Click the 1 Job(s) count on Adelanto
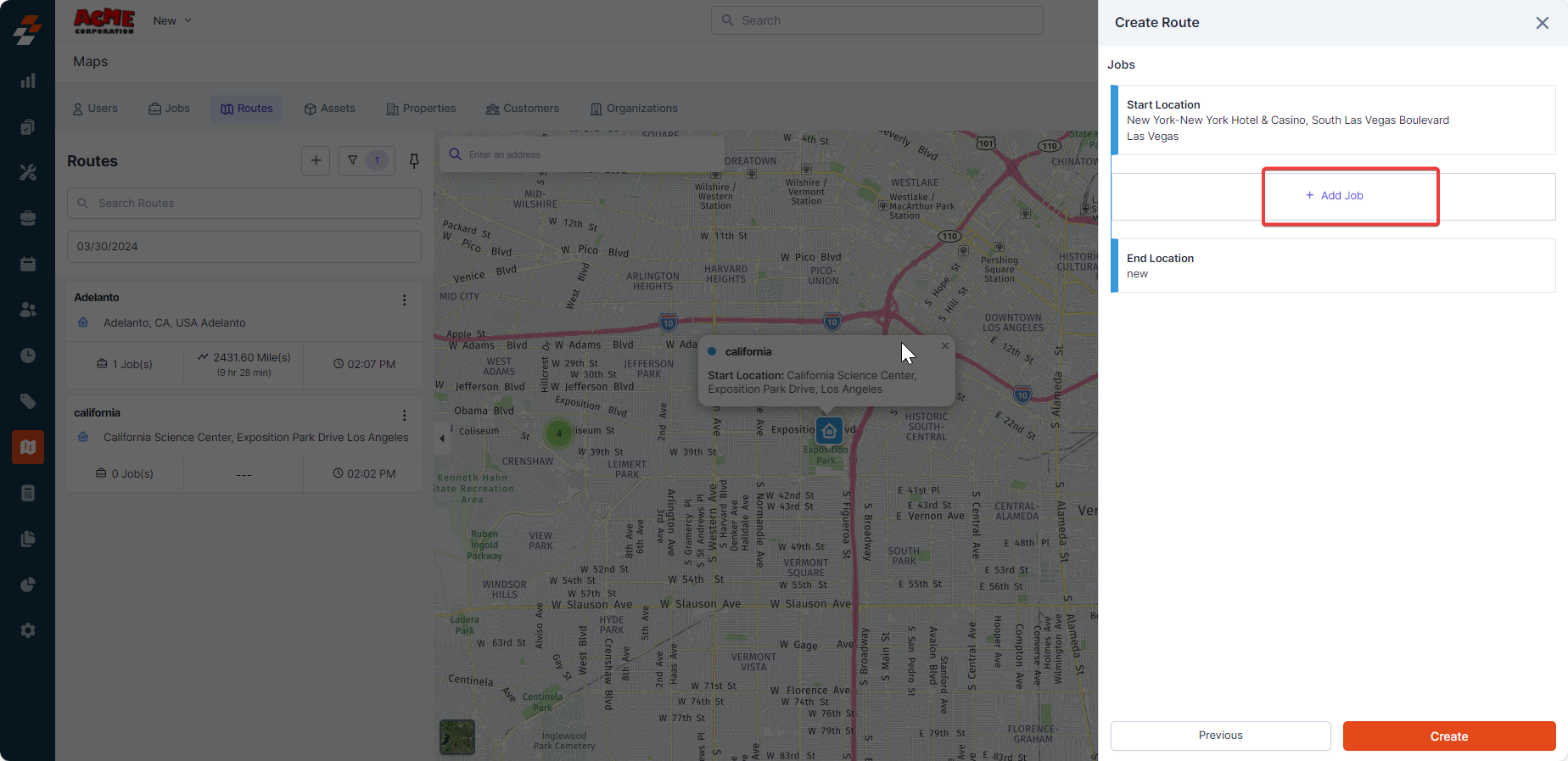Image resolution: width=1568 pixels, height=761 pixels. point(125,364)
